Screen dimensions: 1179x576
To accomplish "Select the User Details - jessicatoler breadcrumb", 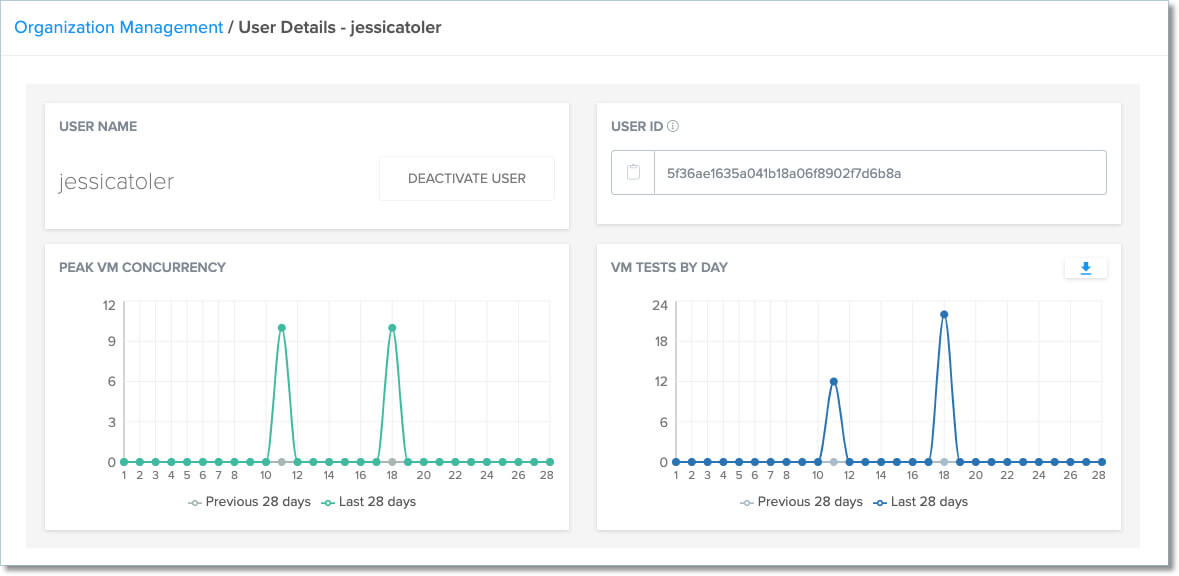I will [337, 27].
